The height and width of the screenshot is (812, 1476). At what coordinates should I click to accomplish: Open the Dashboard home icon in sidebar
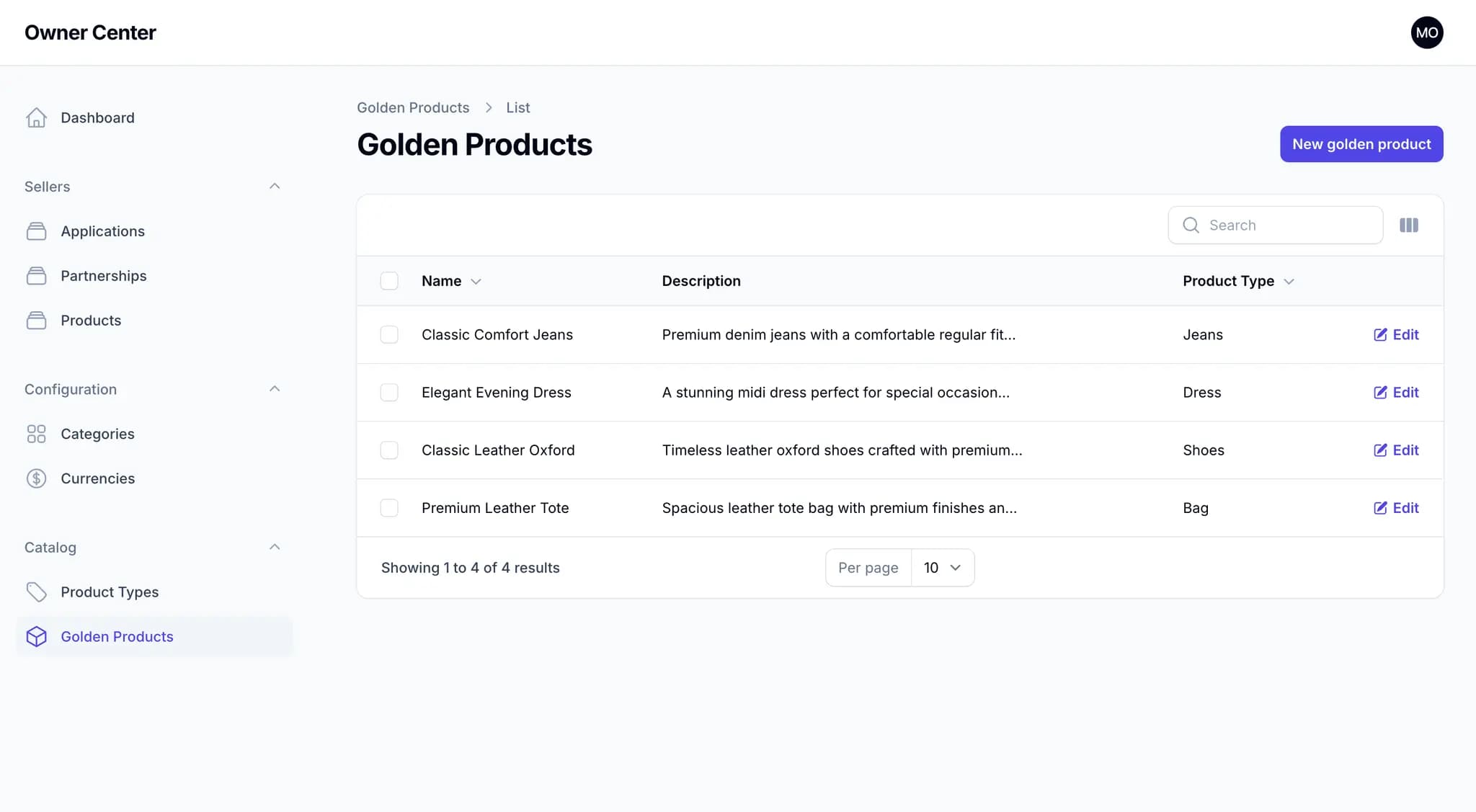pos(37,117)
